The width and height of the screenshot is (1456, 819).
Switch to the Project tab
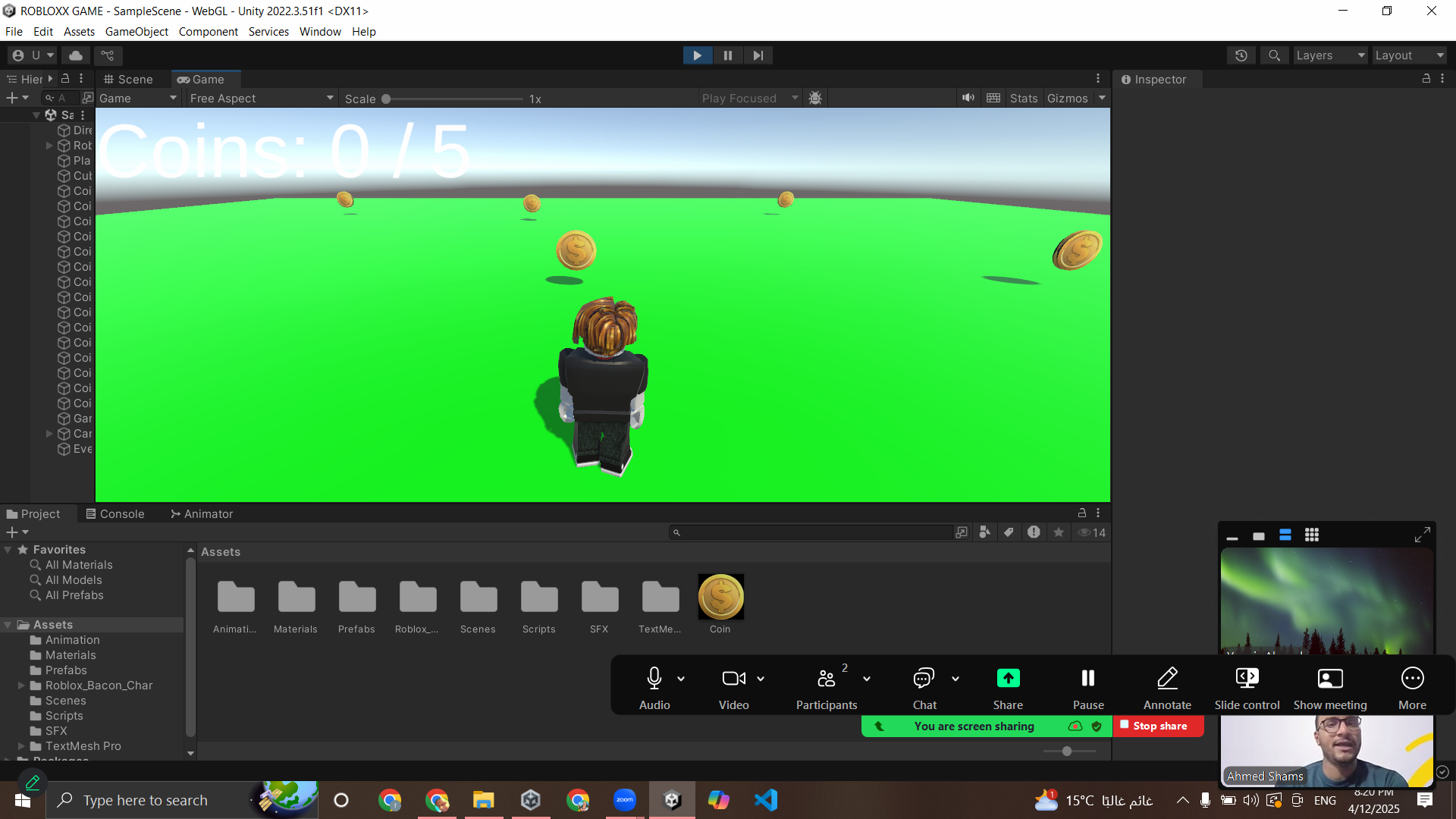point(33,514)
